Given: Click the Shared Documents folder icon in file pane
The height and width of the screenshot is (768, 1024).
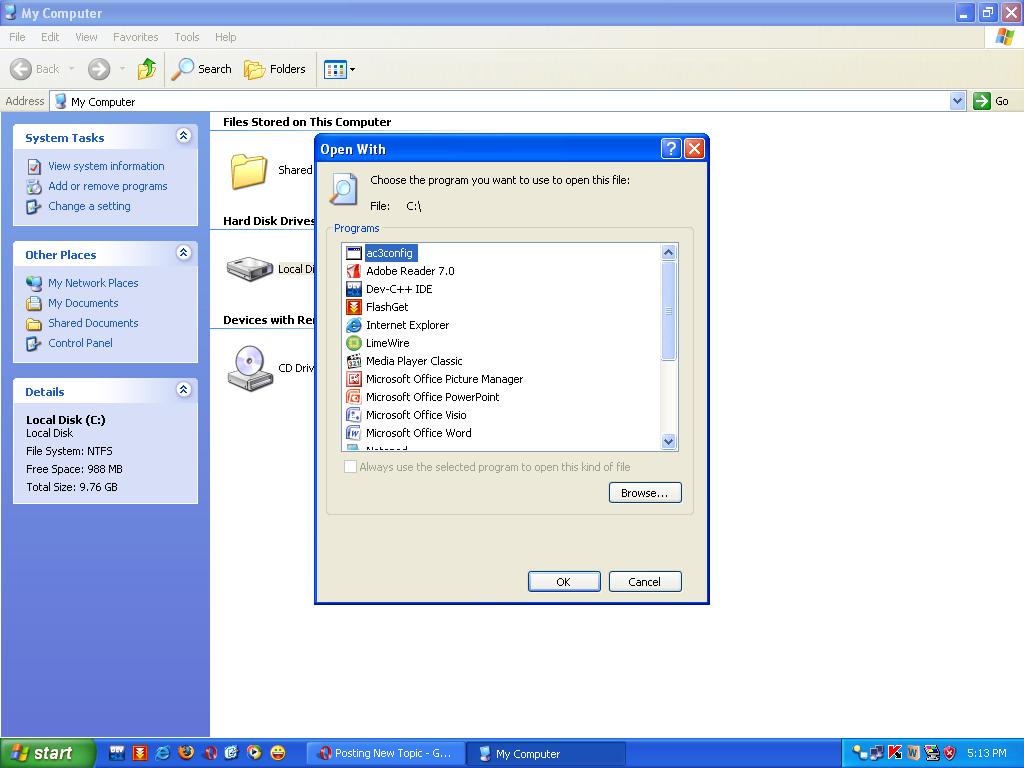Looking at the screenshot, I should click(248, 170).
